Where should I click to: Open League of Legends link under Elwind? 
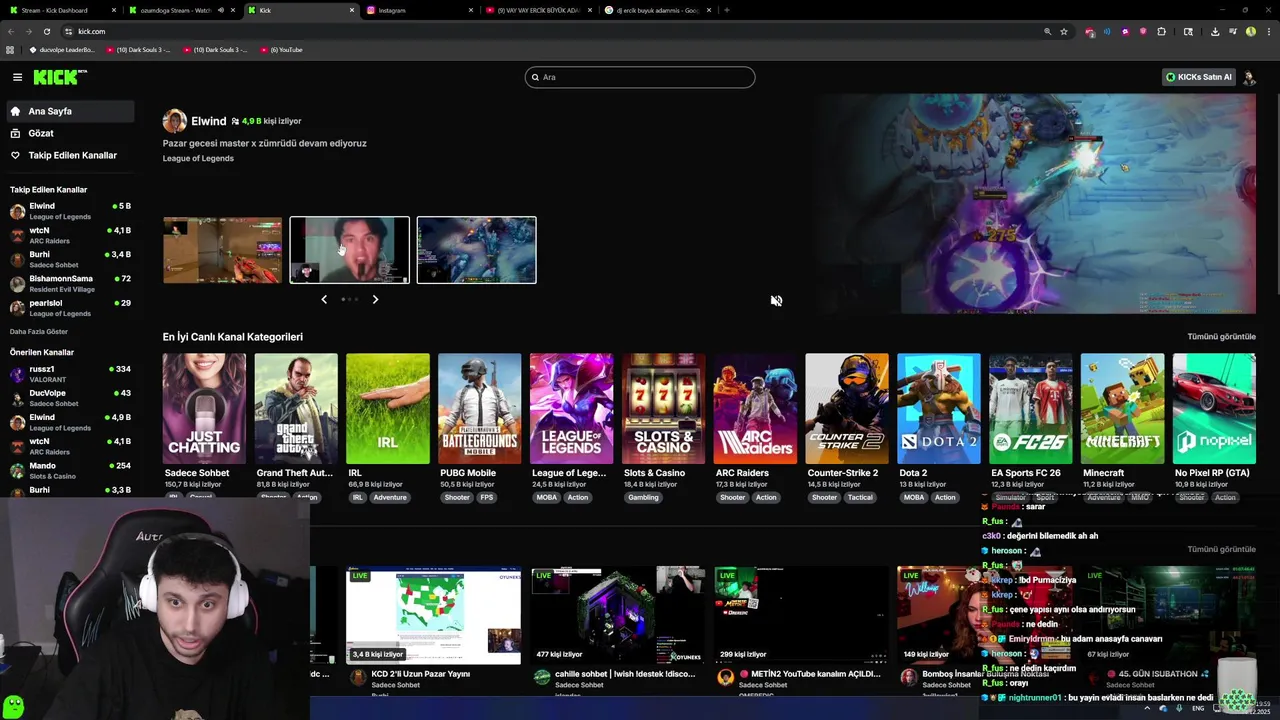pos(198,158)
